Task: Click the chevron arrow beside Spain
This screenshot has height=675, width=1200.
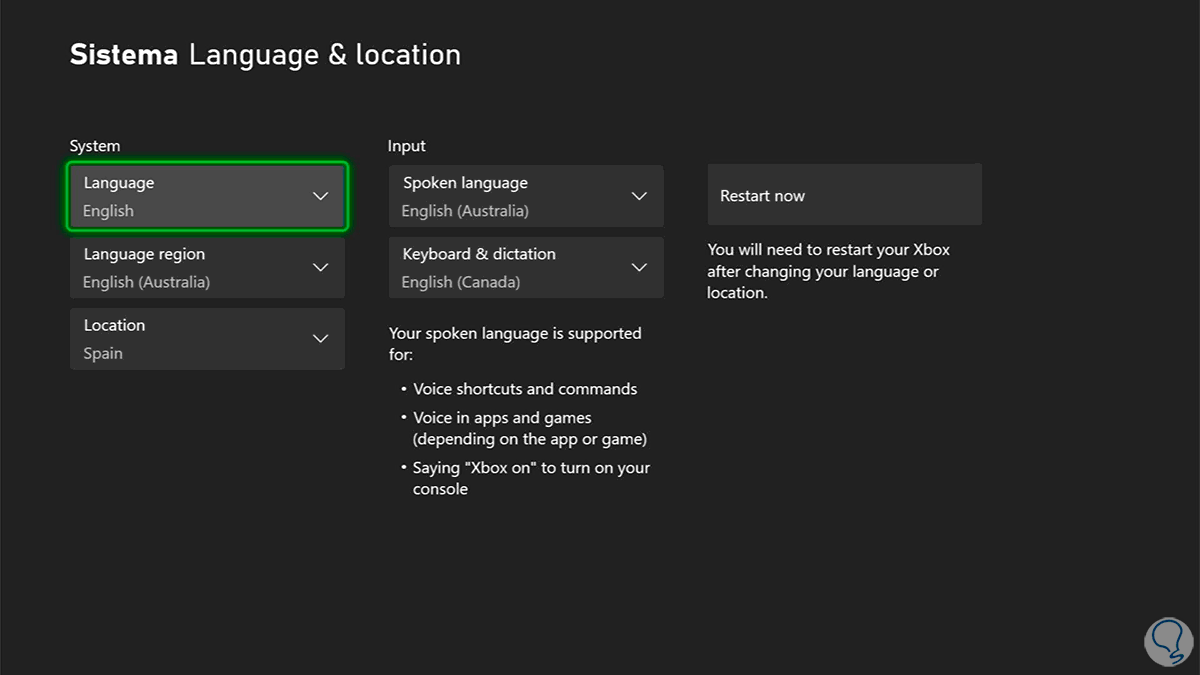Action: [x=321, y=339]
